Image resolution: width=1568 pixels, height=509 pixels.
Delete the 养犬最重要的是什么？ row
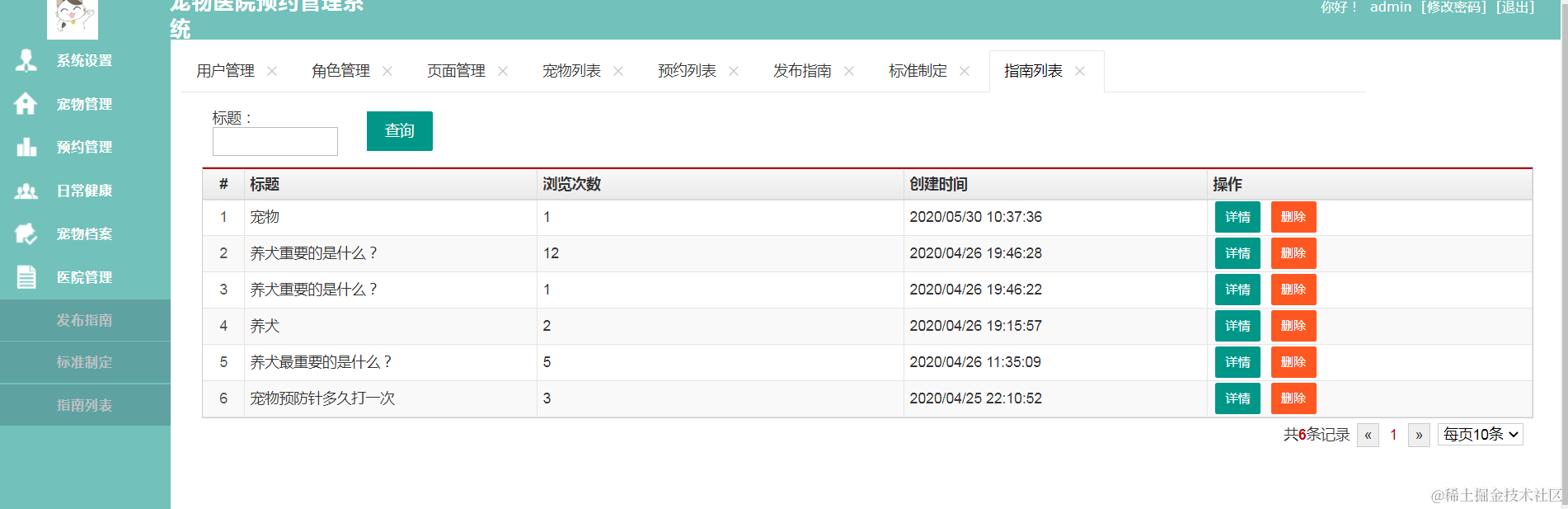click(1293, 362)
